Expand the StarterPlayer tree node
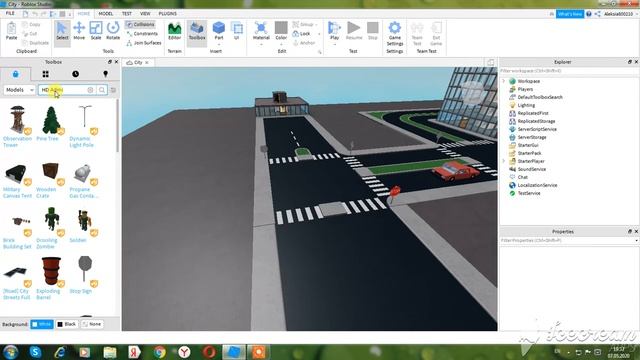This screenshot has width=640, height=360. click(x=504, y=161)
